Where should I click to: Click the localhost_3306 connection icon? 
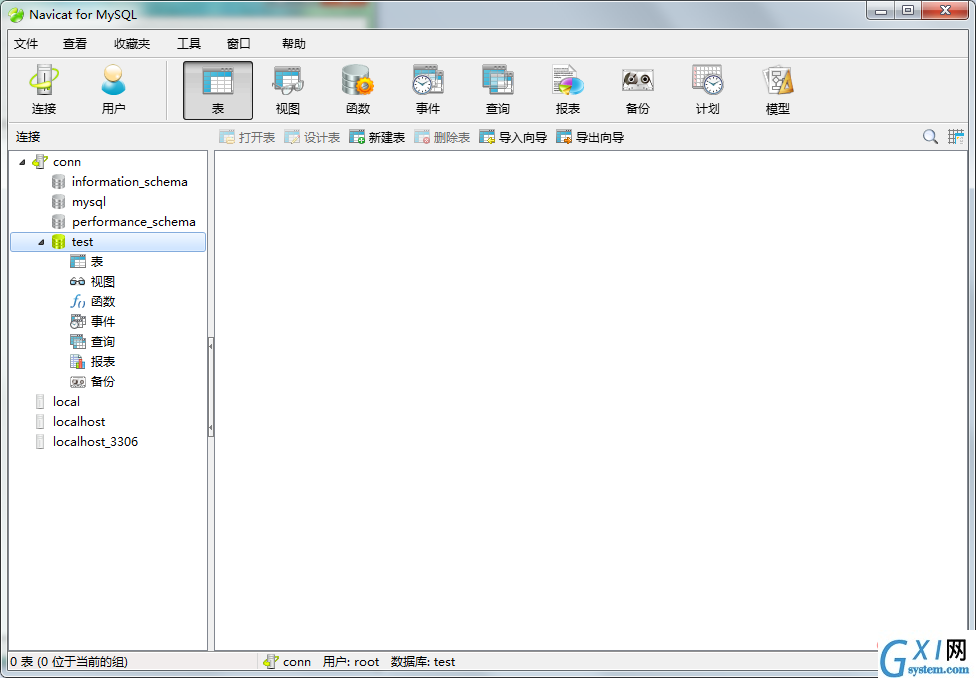(40, 441)
